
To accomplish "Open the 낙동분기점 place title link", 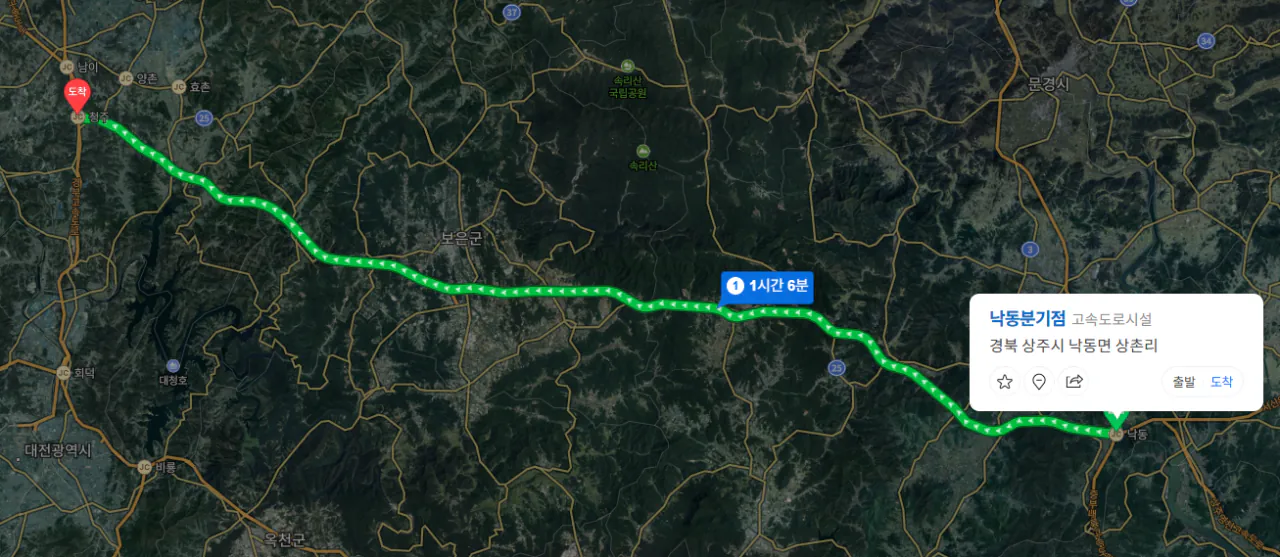I will (x=1027, y=319).
